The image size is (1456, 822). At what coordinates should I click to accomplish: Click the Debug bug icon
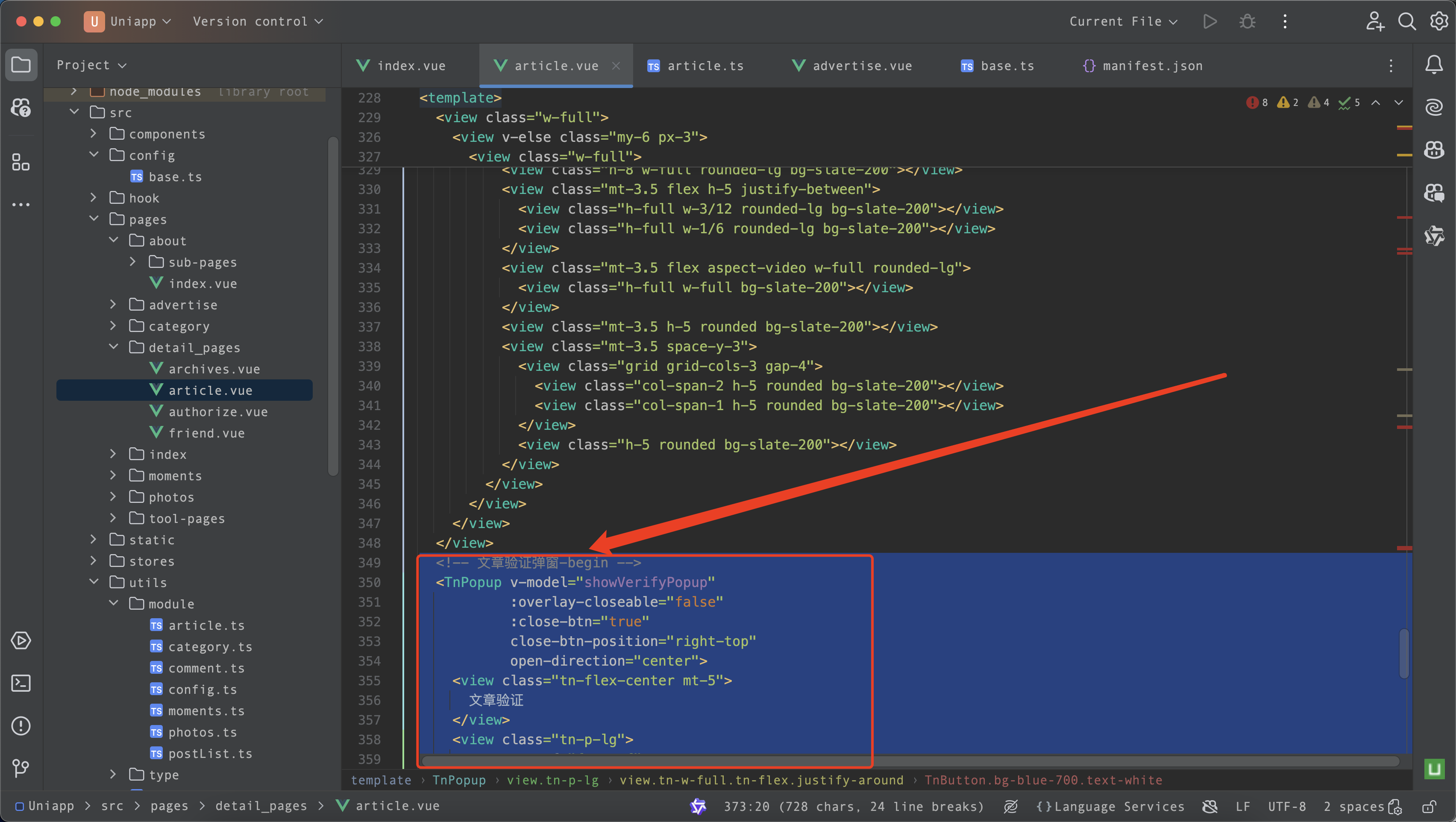[x=1247, y=21]
